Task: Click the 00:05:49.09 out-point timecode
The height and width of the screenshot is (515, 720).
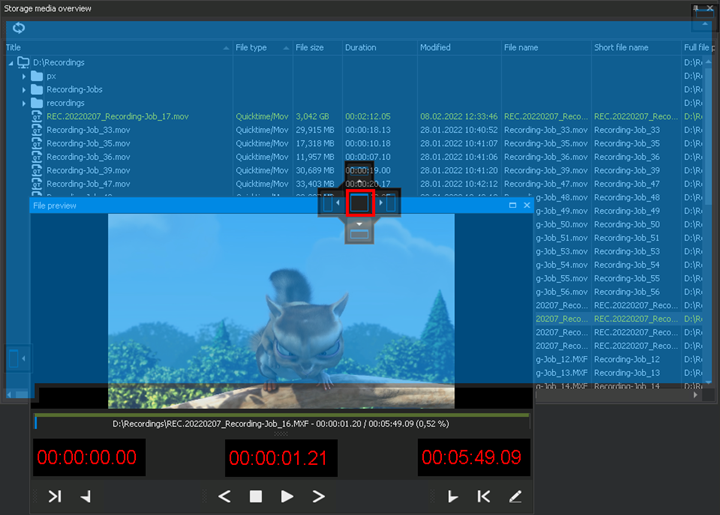Action: coord(474,457)
